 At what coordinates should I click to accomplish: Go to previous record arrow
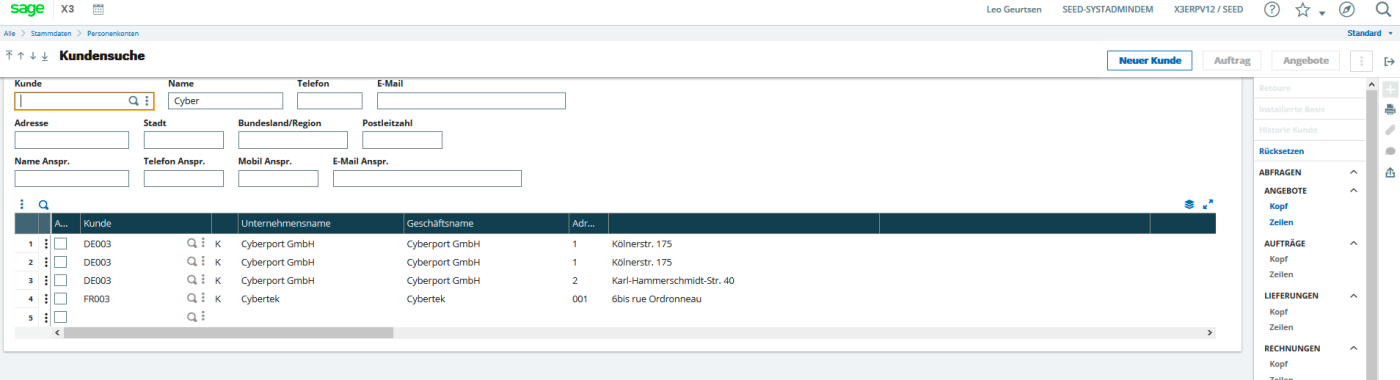point(20,56)
